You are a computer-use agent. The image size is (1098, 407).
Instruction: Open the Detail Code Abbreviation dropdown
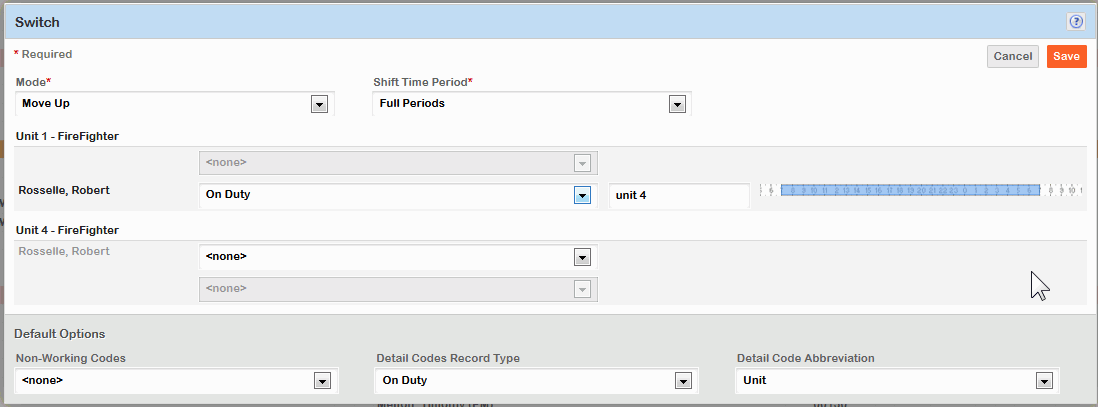pyautogui.click(x=1044, y=381)
